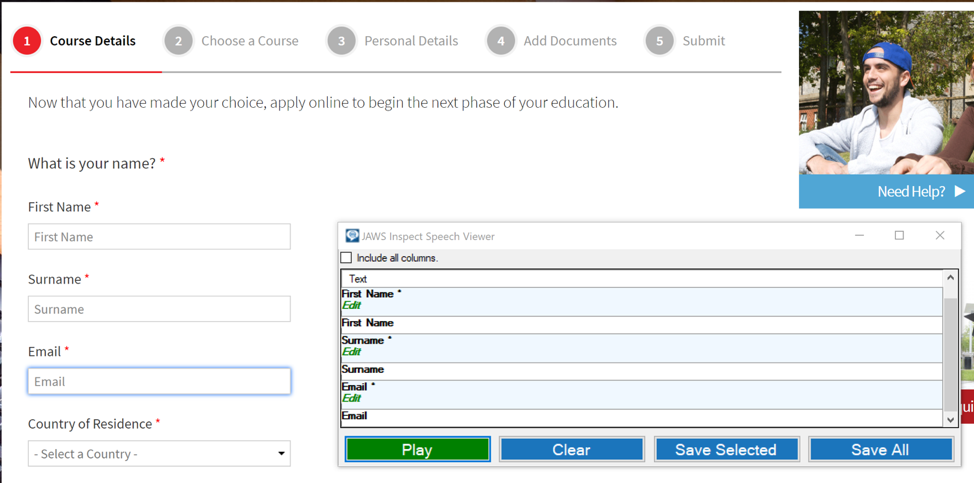This screenshot has height=483, width=974.
Task: Click step 1 Course Details circle icon
Action: pos(27,41)
